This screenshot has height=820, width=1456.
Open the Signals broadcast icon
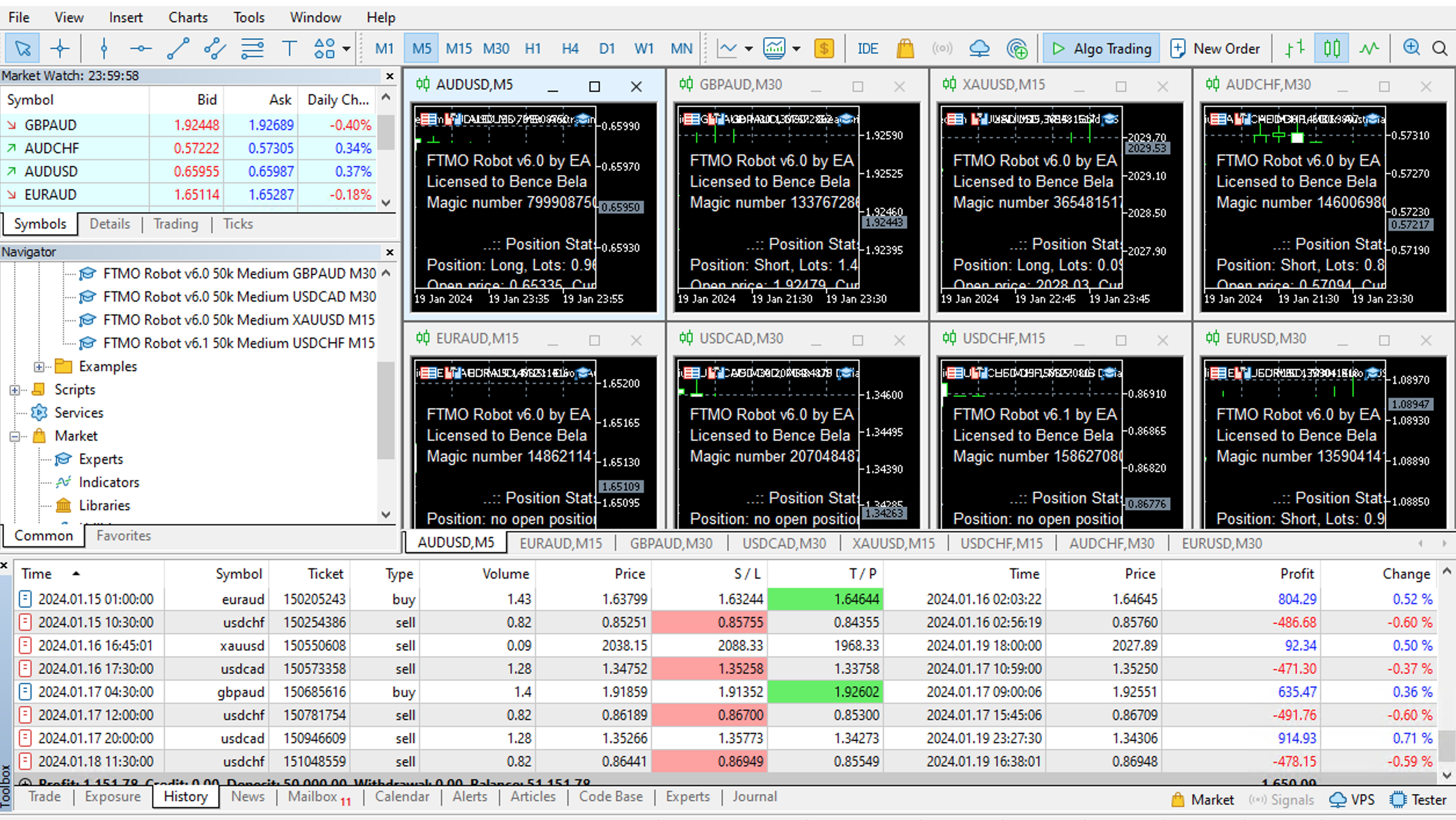tap(942, 49)
